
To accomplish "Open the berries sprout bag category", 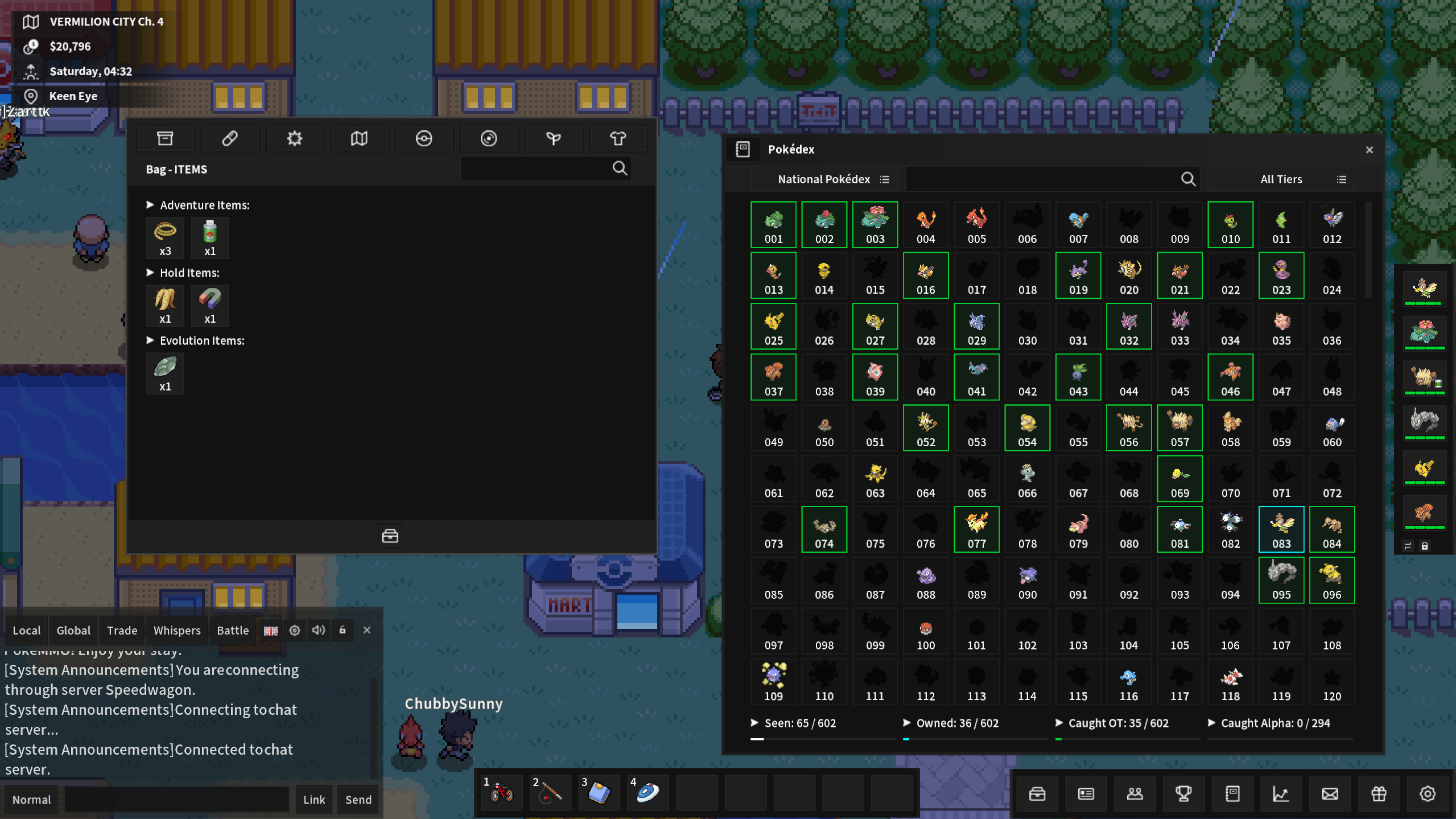I will pyautogui.click(x=554, y=138).
